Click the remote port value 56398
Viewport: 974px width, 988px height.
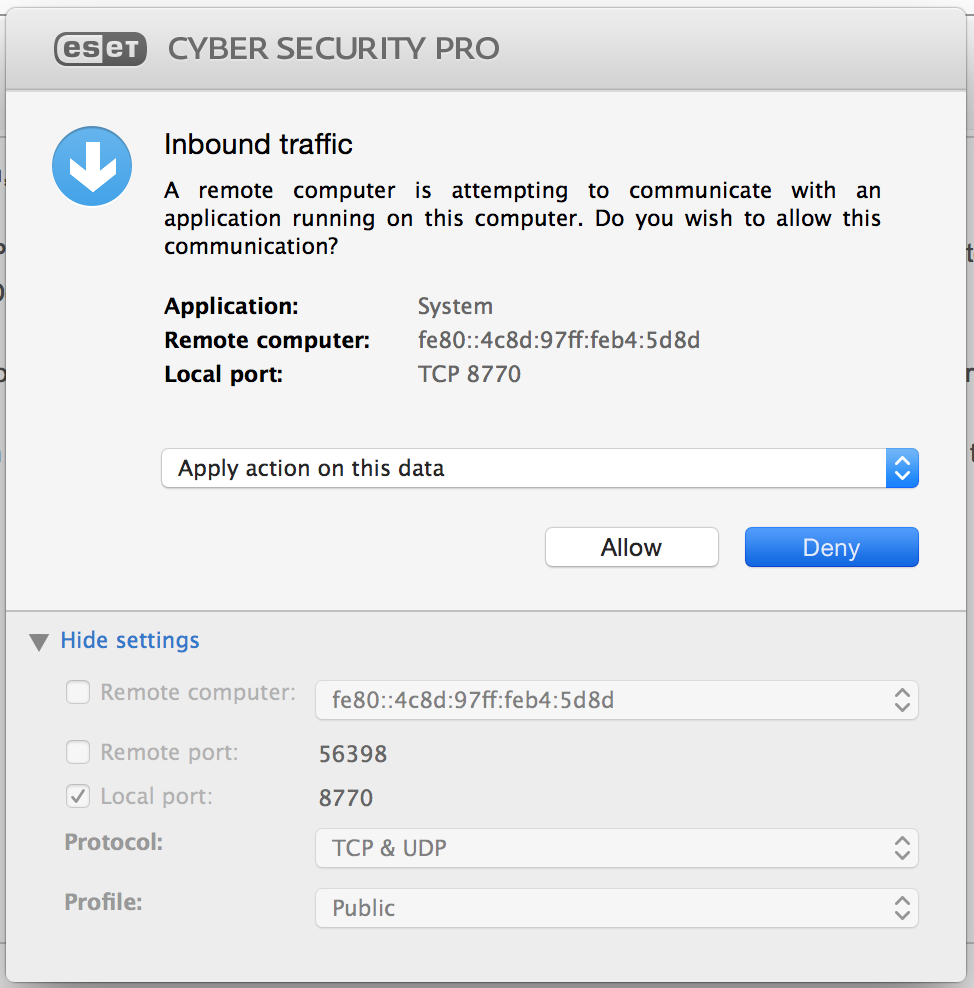(x=353, y=754)
